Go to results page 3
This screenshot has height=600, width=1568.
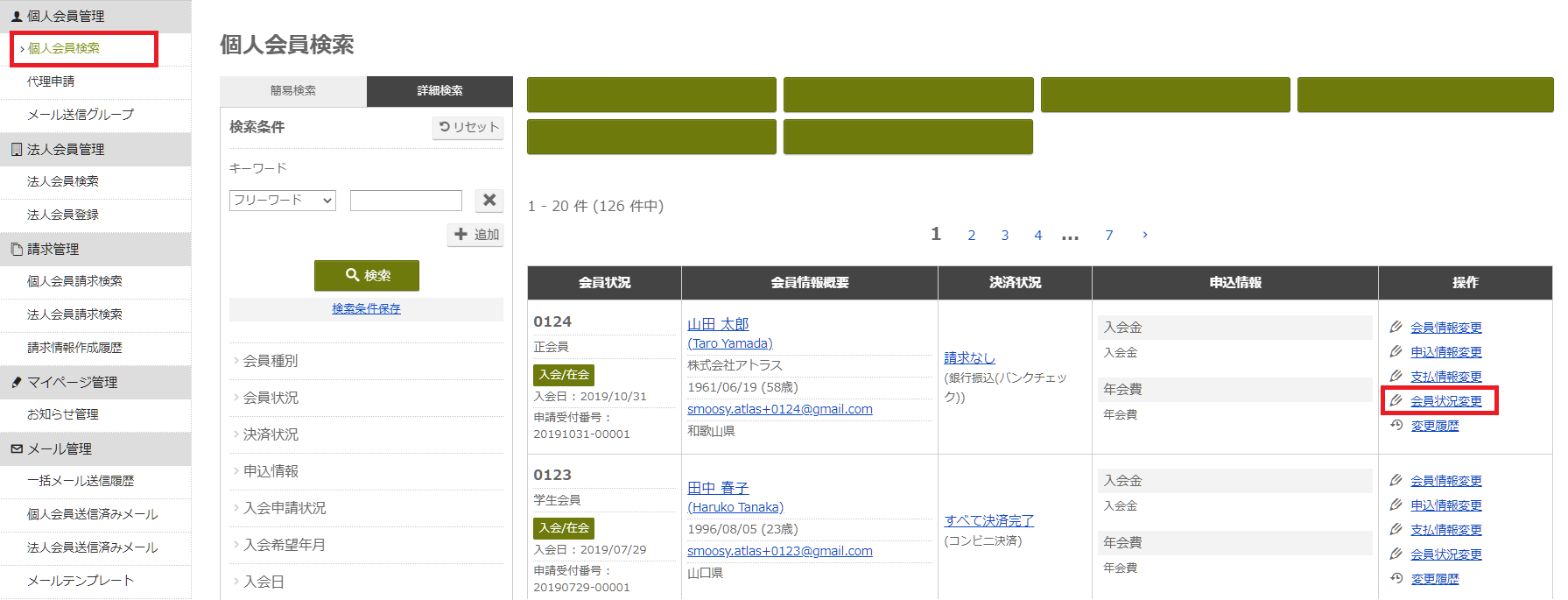coord(1005,236)
